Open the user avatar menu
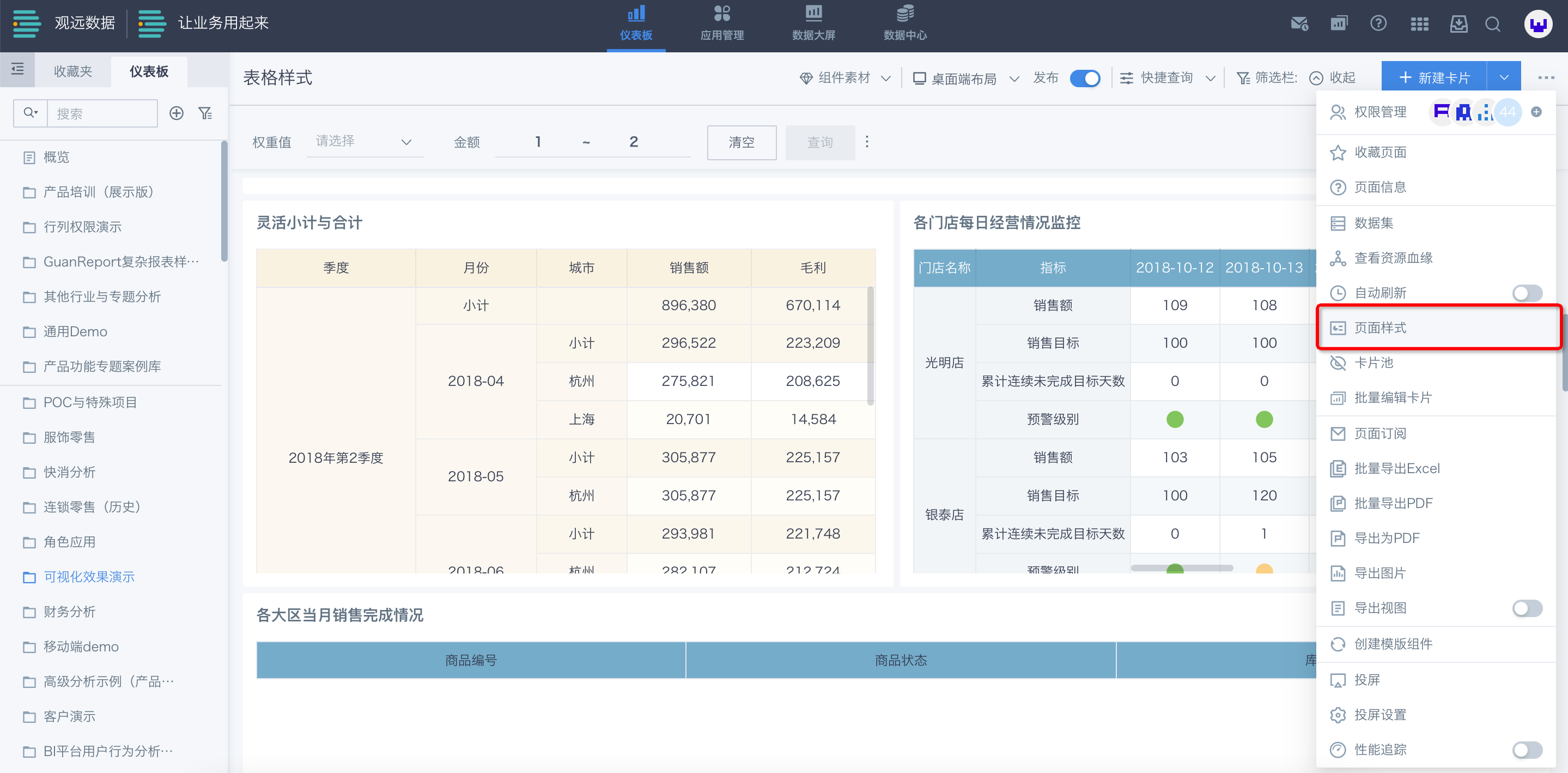This screenshot has height=773, width=1568. click(x=1537, y=25)
